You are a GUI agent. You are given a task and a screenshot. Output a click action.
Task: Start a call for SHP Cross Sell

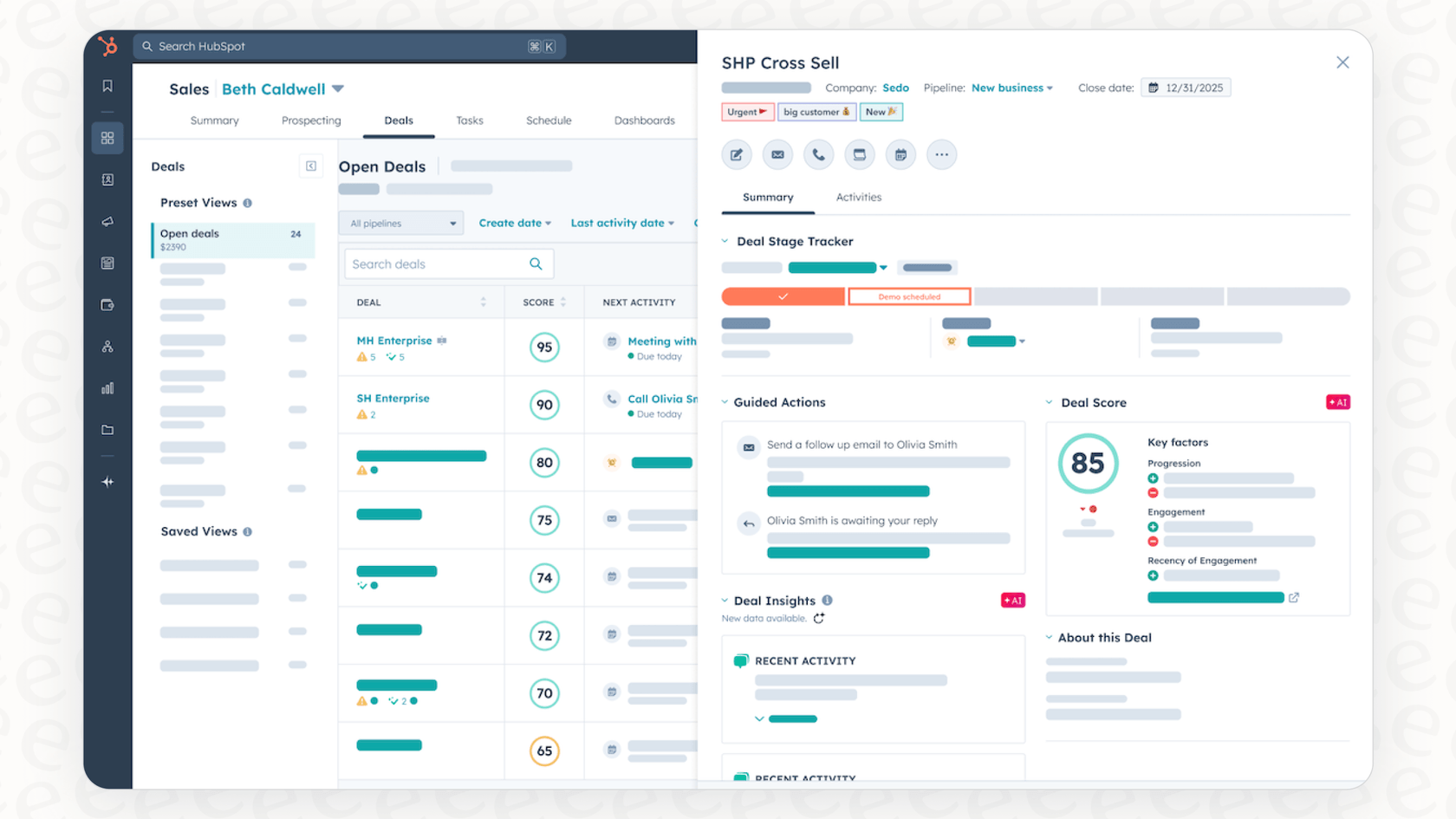818,154
